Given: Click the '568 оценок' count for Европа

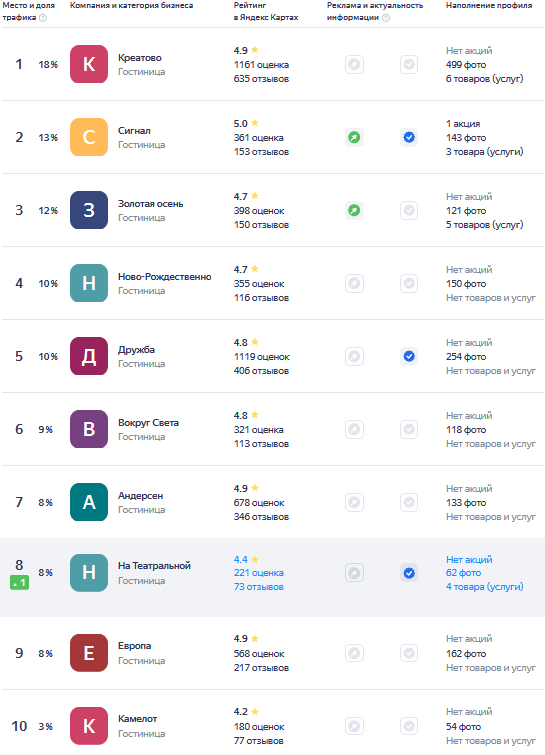Looking at the screenshot, I should (259, 654).
